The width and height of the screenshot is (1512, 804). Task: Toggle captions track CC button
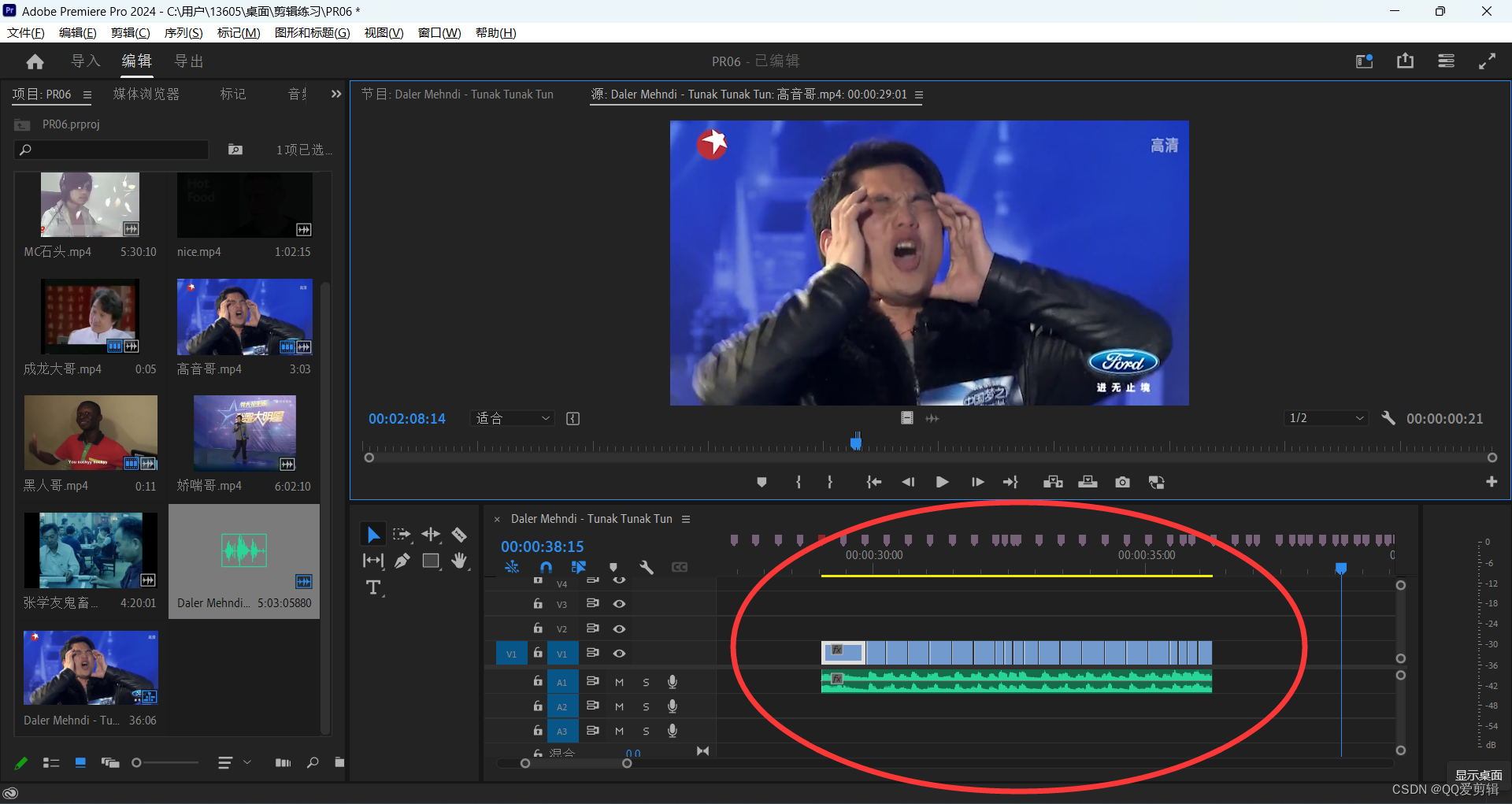click(680, 567)
